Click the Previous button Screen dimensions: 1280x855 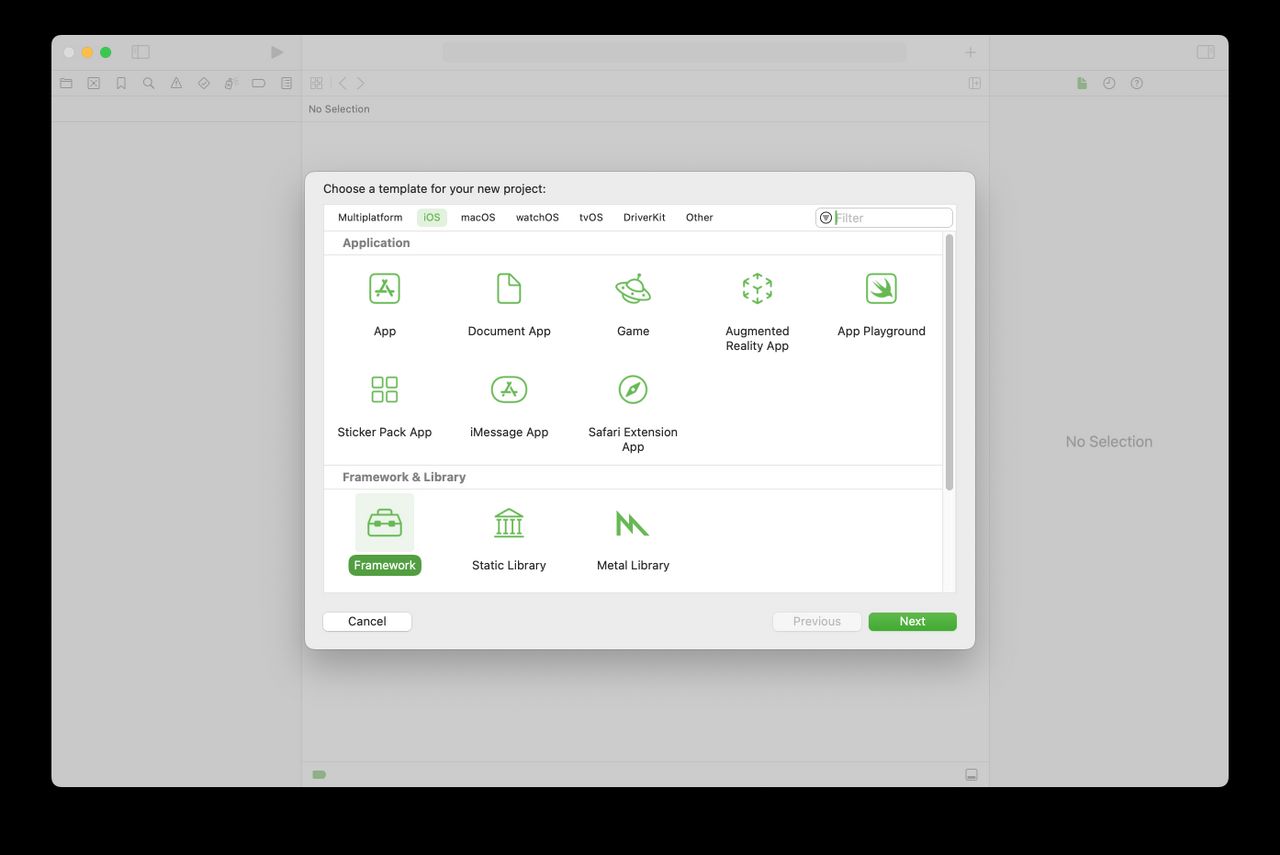point(817,621)
